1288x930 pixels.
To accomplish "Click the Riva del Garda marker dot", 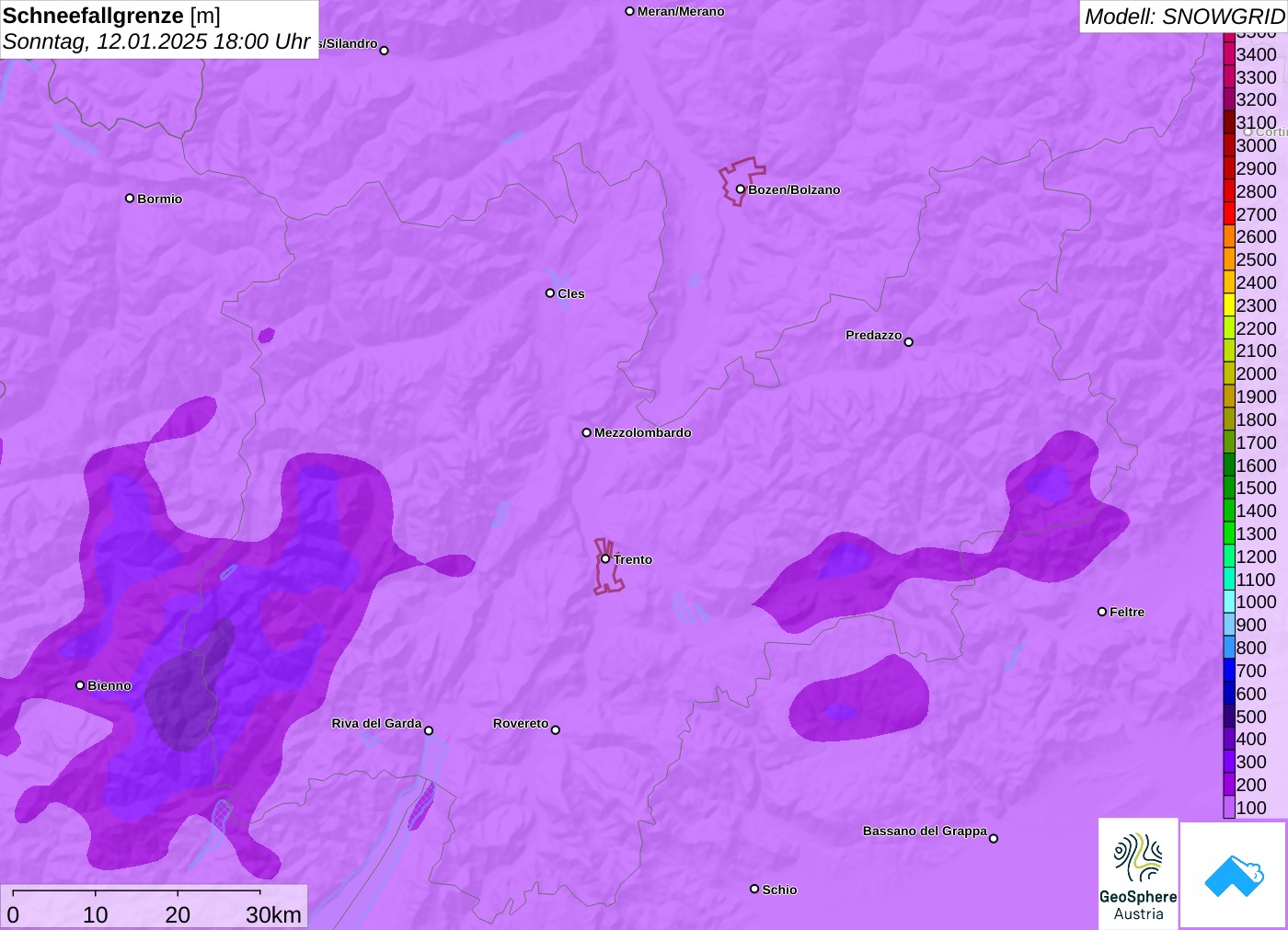I will click(429, 731).
